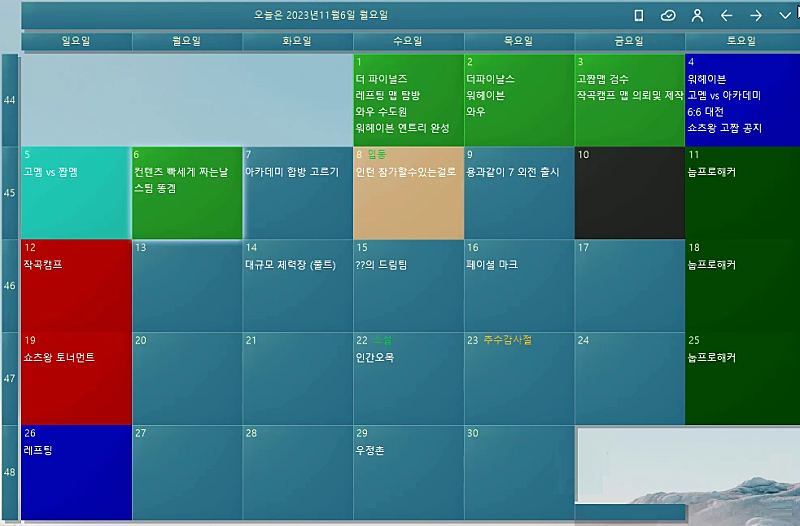Viewport: 800px width, 526px height.
Task: Click the phone/mobile view icon in header
Action: click(638, 16)
